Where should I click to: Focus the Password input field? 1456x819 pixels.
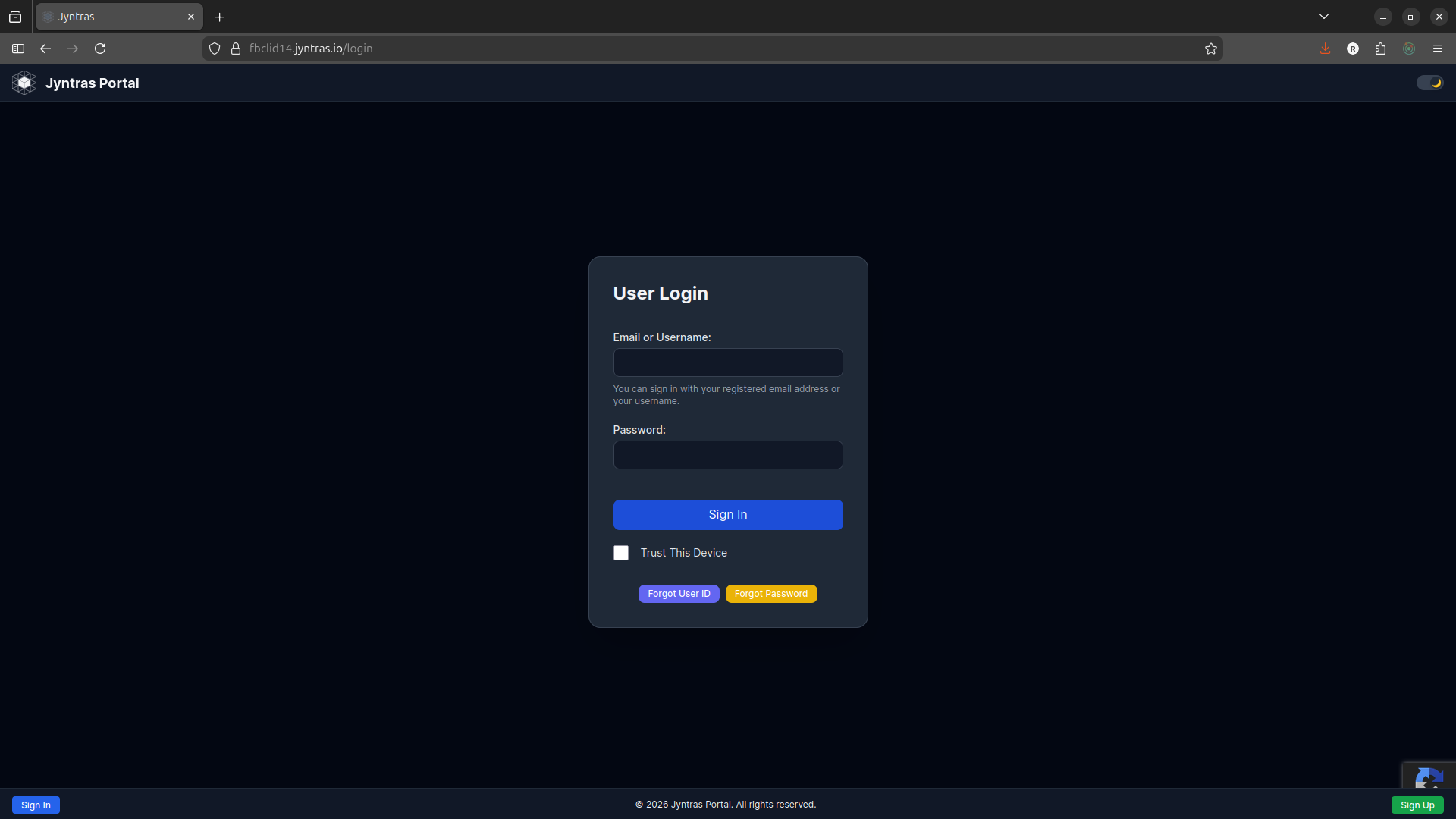(727, 455)
